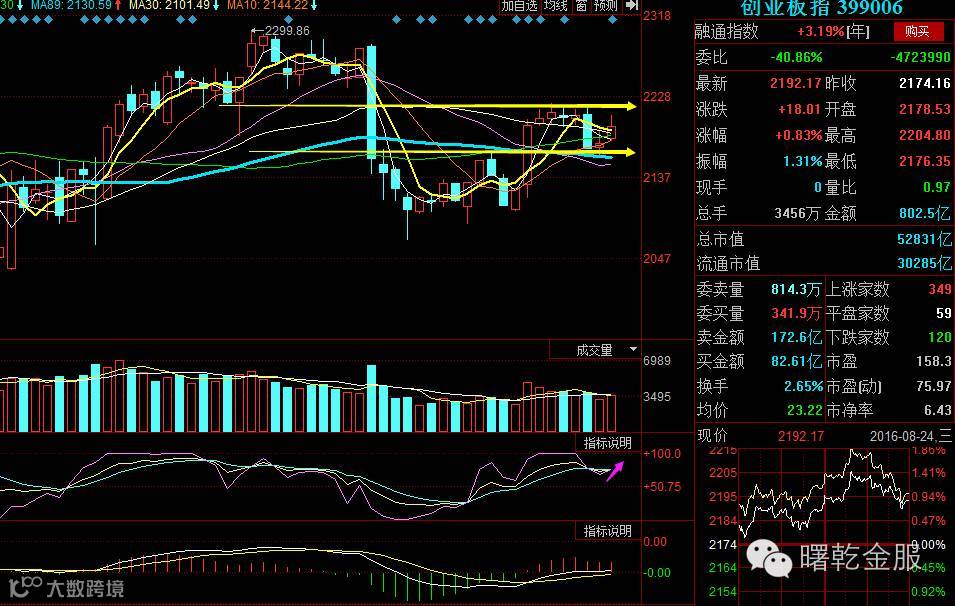Select the 昨收 value 2174.16

(x=925, y=83)
